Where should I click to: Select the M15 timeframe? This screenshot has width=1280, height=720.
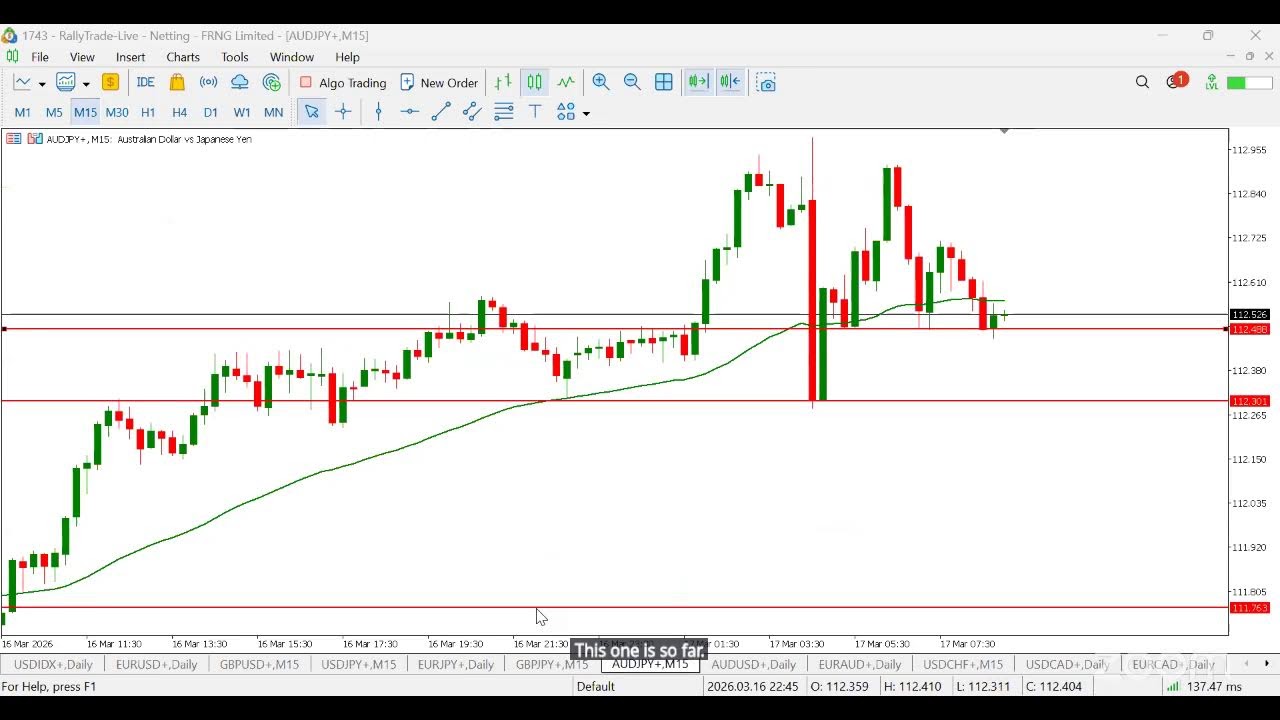[x=85, y=112]
